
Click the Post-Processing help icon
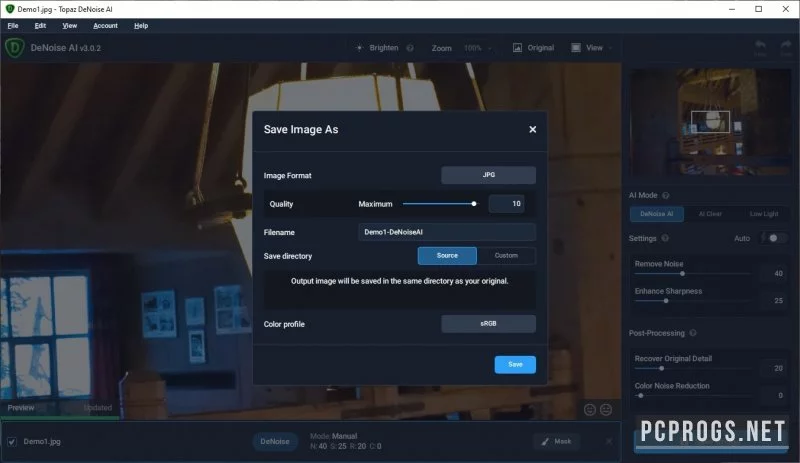(692, 333)
